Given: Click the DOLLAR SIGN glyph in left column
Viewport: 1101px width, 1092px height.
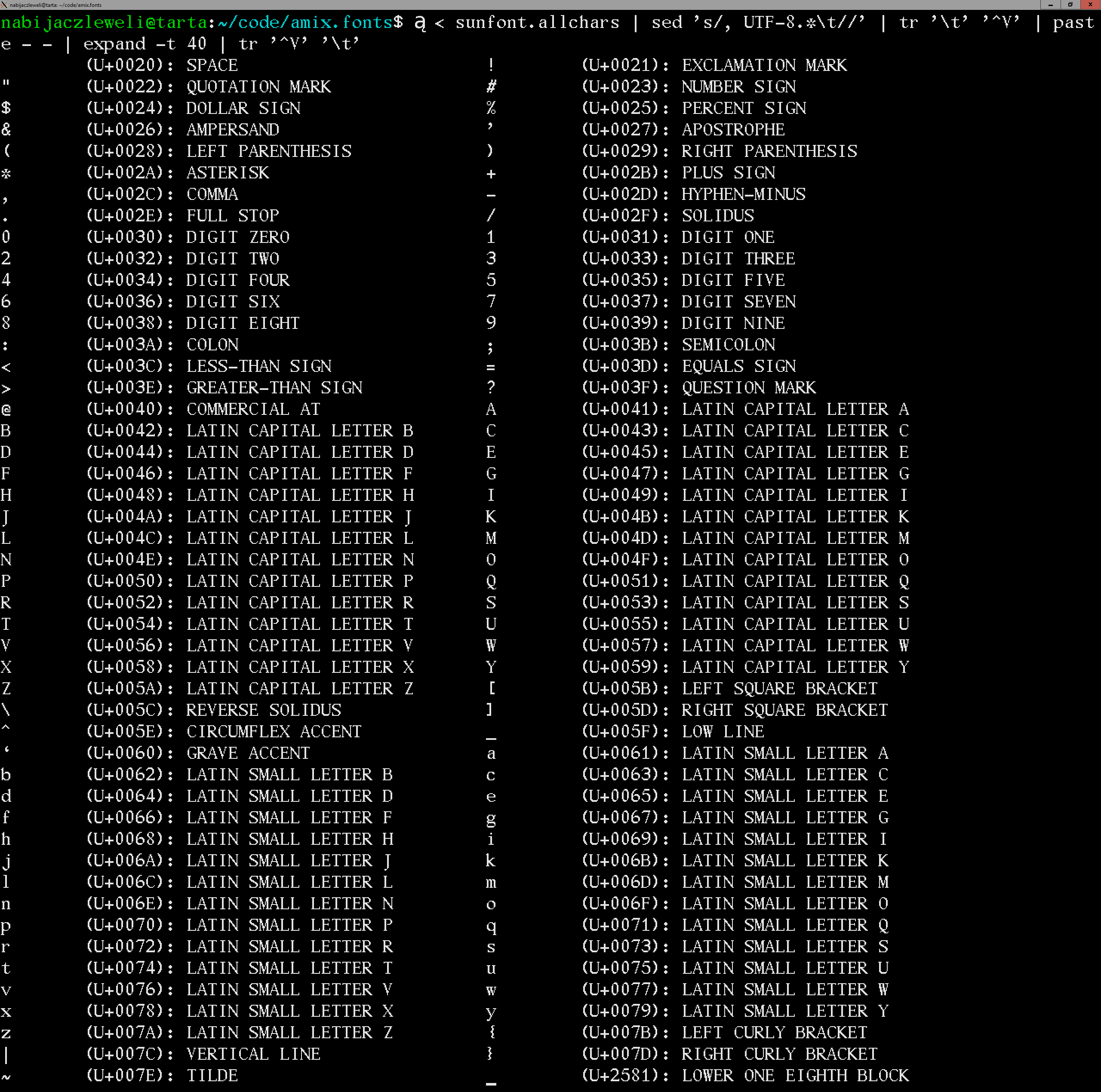Looking at the screenshot, I should 6,108.
